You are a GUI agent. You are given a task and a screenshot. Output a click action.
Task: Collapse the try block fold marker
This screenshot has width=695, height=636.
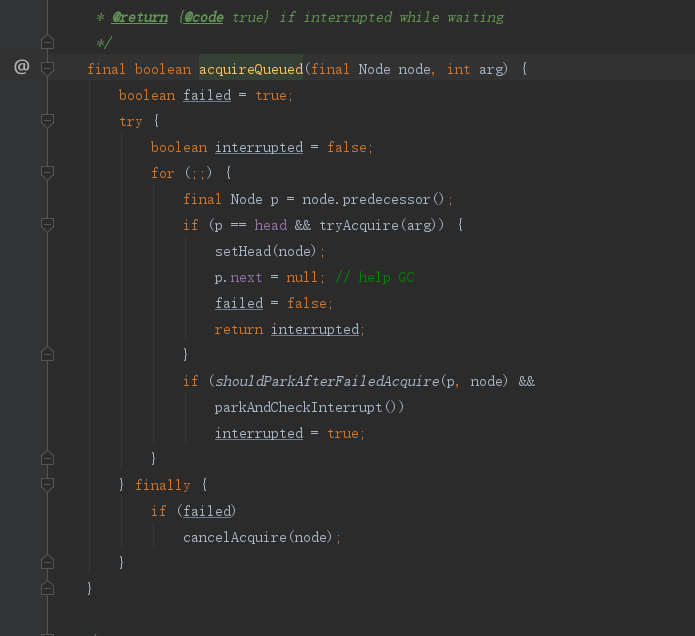coord(47,121)
